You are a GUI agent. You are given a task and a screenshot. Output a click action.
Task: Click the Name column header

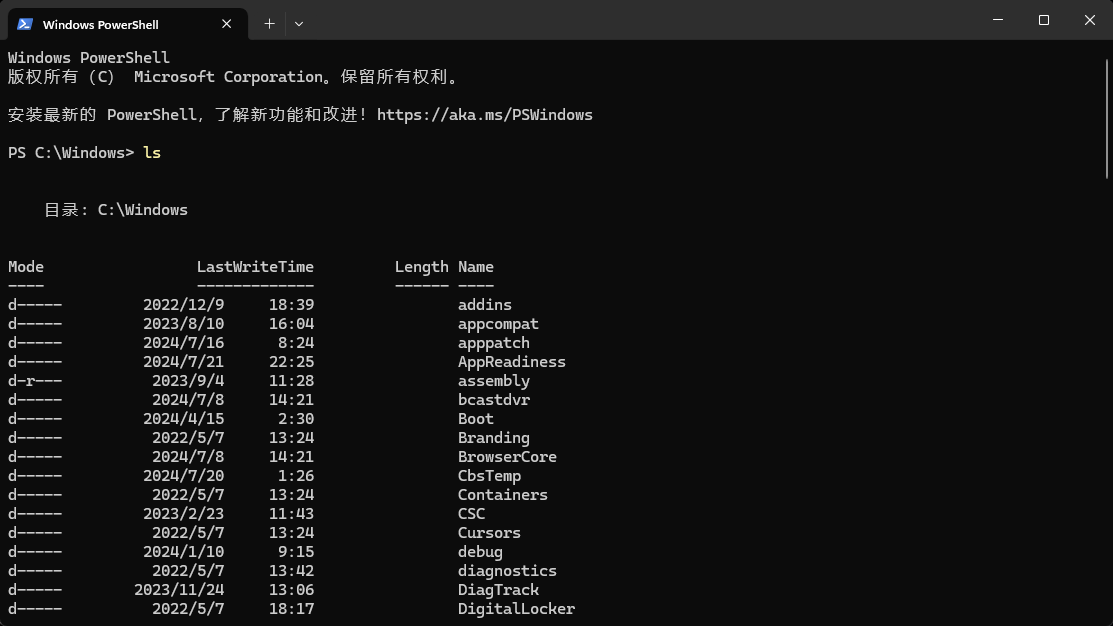point(476,267)
